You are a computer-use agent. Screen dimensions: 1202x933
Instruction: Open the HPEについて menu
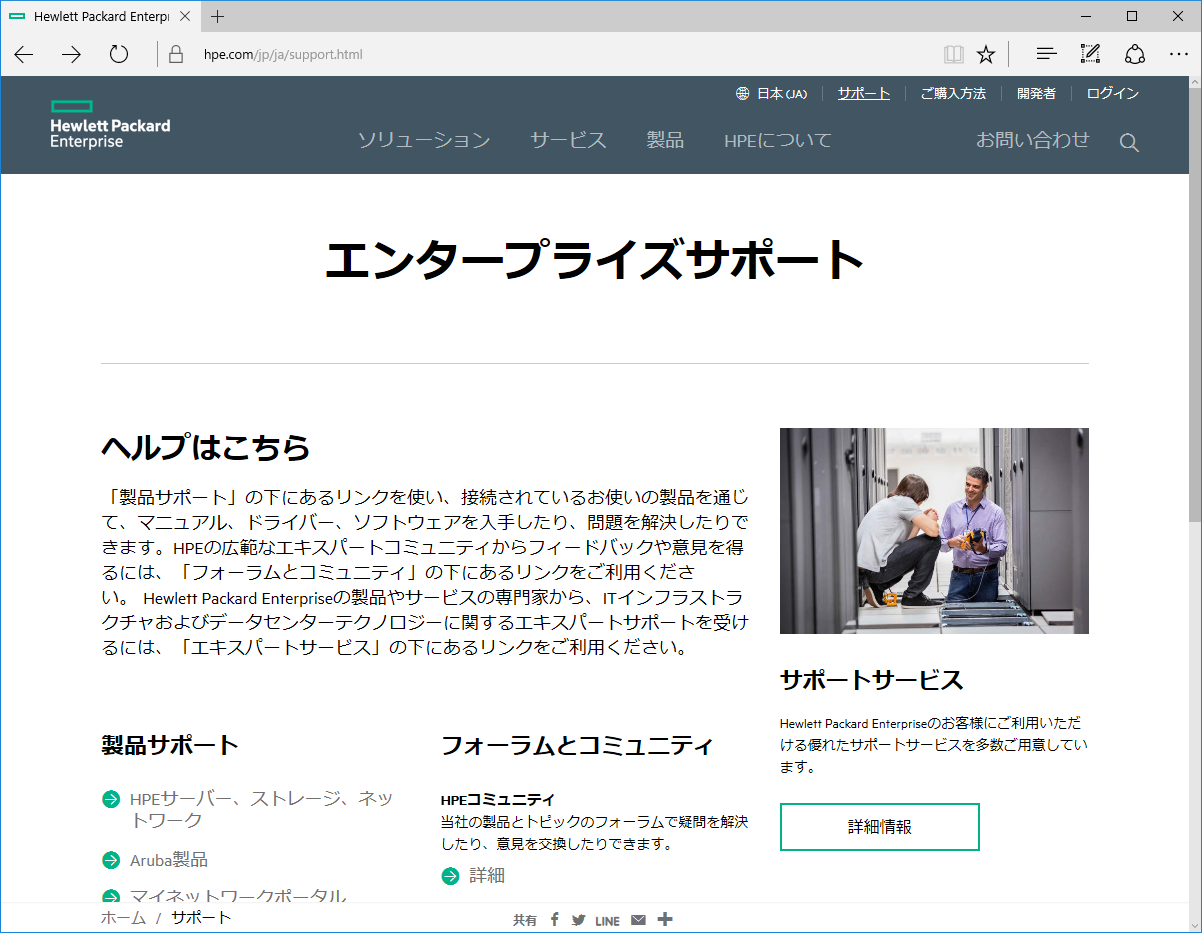click(x=778, y=141)
